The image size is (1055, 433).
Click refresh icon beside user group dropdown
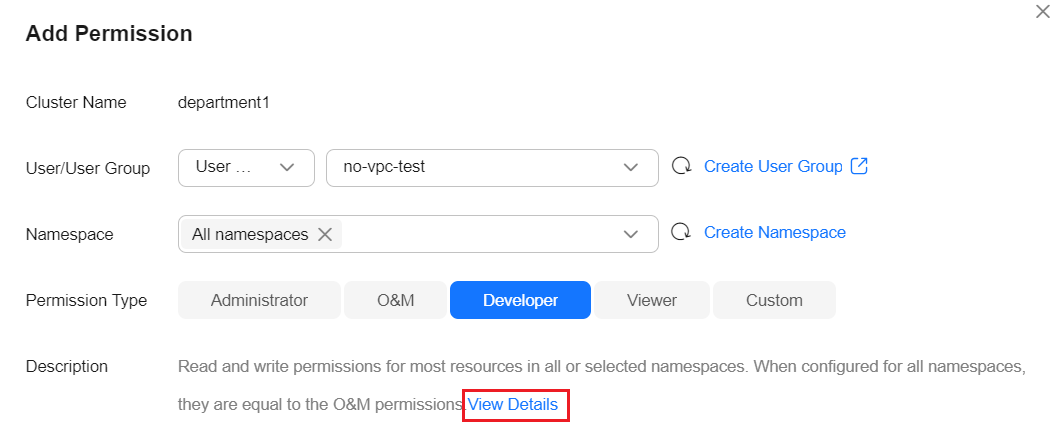pos(682,166)
